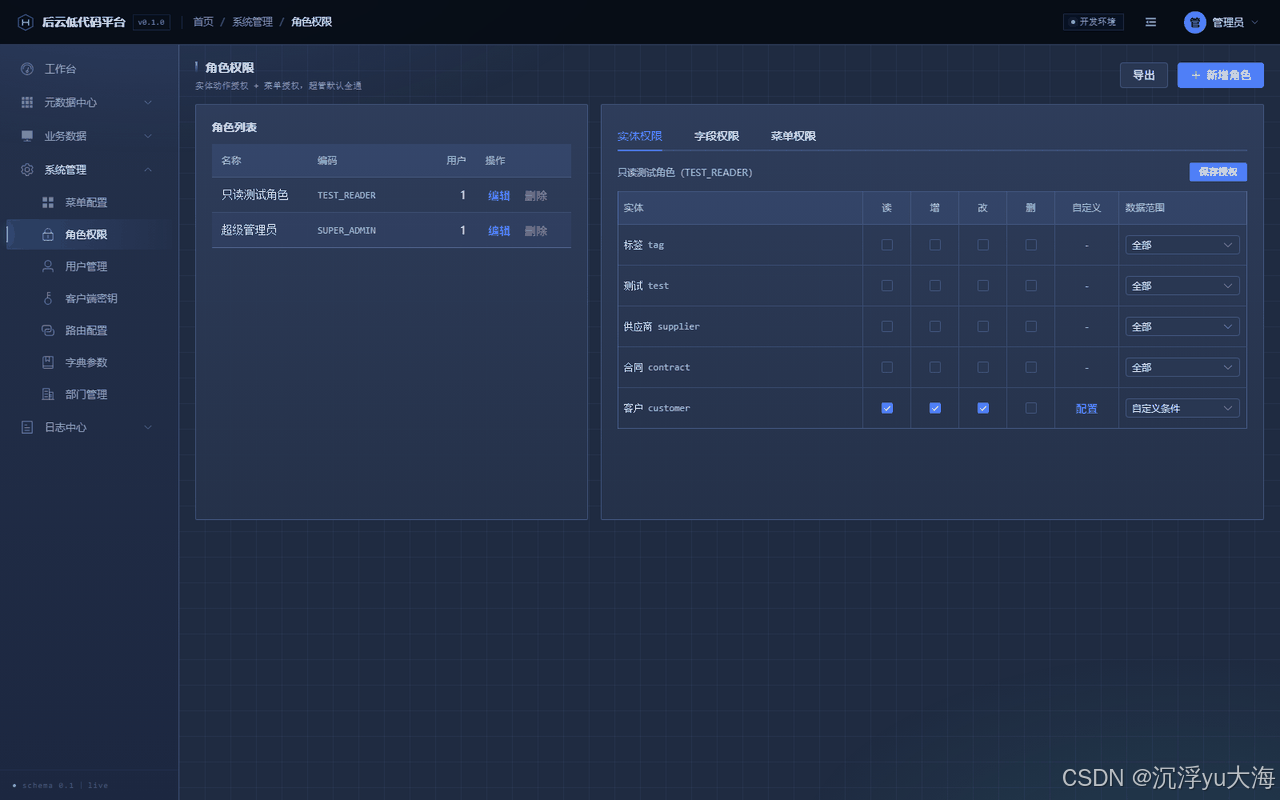Image resolution: width=1280 pixels, height=800 pixels.
Task: Click the 客户端密钥 key icon
Action: click(48, 298)
